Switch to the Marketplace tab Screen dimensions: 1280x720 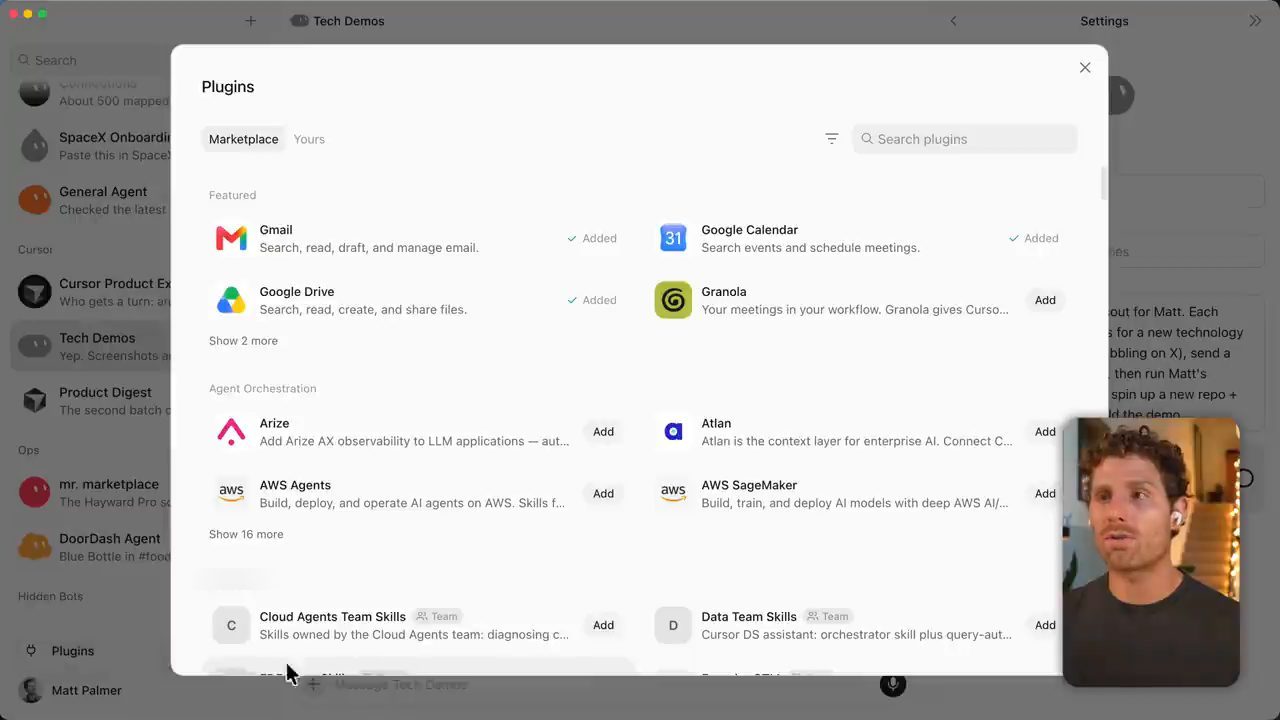[x=243, y=139]
